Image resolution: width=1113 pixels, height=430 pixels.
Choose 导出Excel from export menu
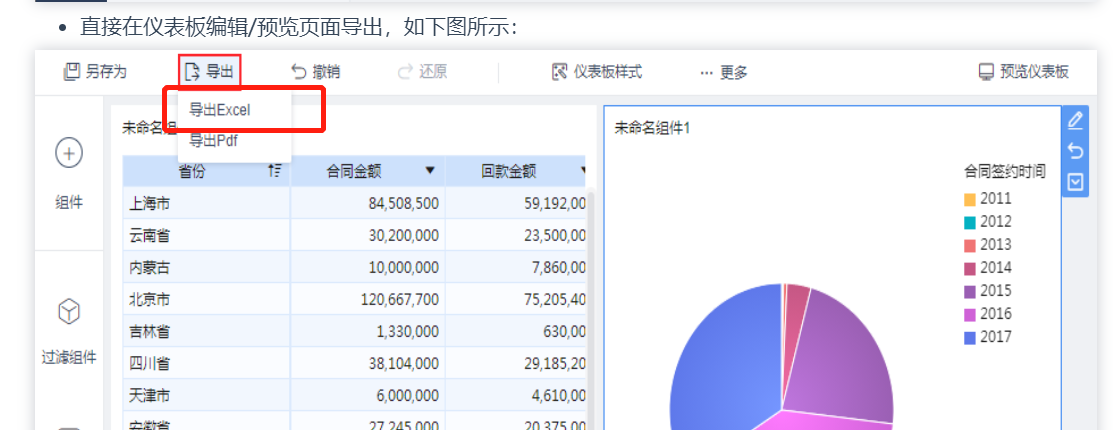click(220, 110)
